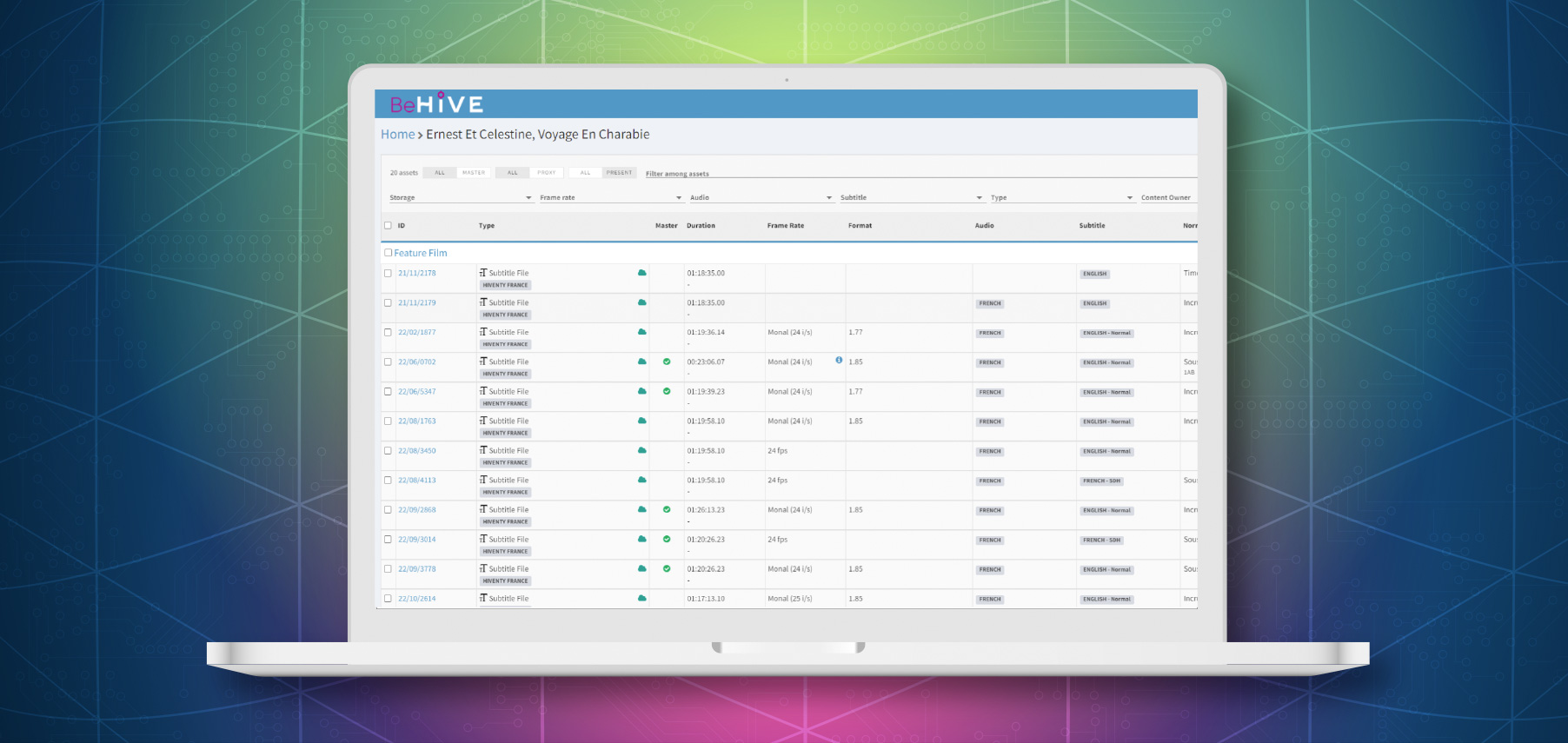Image resolution: width=1568 pixels, height=743 pixels.
Task: Click the cloud storage icon for asset 22/08/4113
Action: point(642,480)
